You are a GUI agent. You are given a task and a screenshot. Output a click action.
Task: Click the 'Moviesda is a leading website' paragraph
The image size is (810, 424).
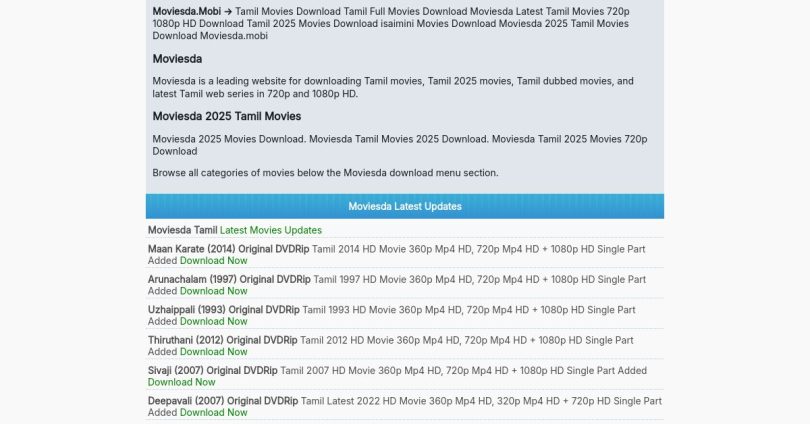(393, 87)
